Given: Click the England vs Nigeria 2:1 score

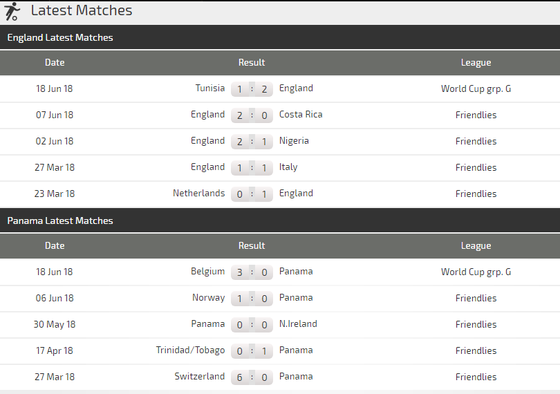Looking at the screenshot, I should [x=252, y=141].
